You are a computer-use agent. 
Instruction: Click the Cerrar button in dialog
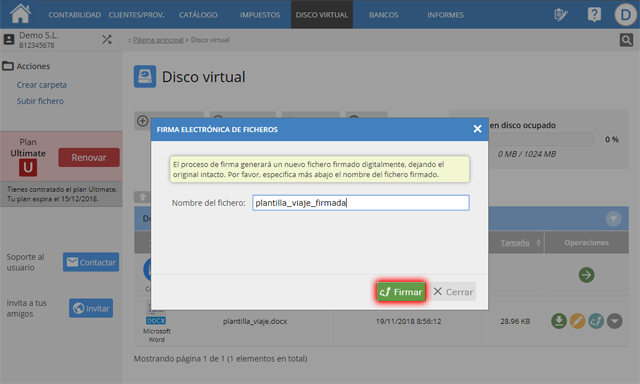453,292
